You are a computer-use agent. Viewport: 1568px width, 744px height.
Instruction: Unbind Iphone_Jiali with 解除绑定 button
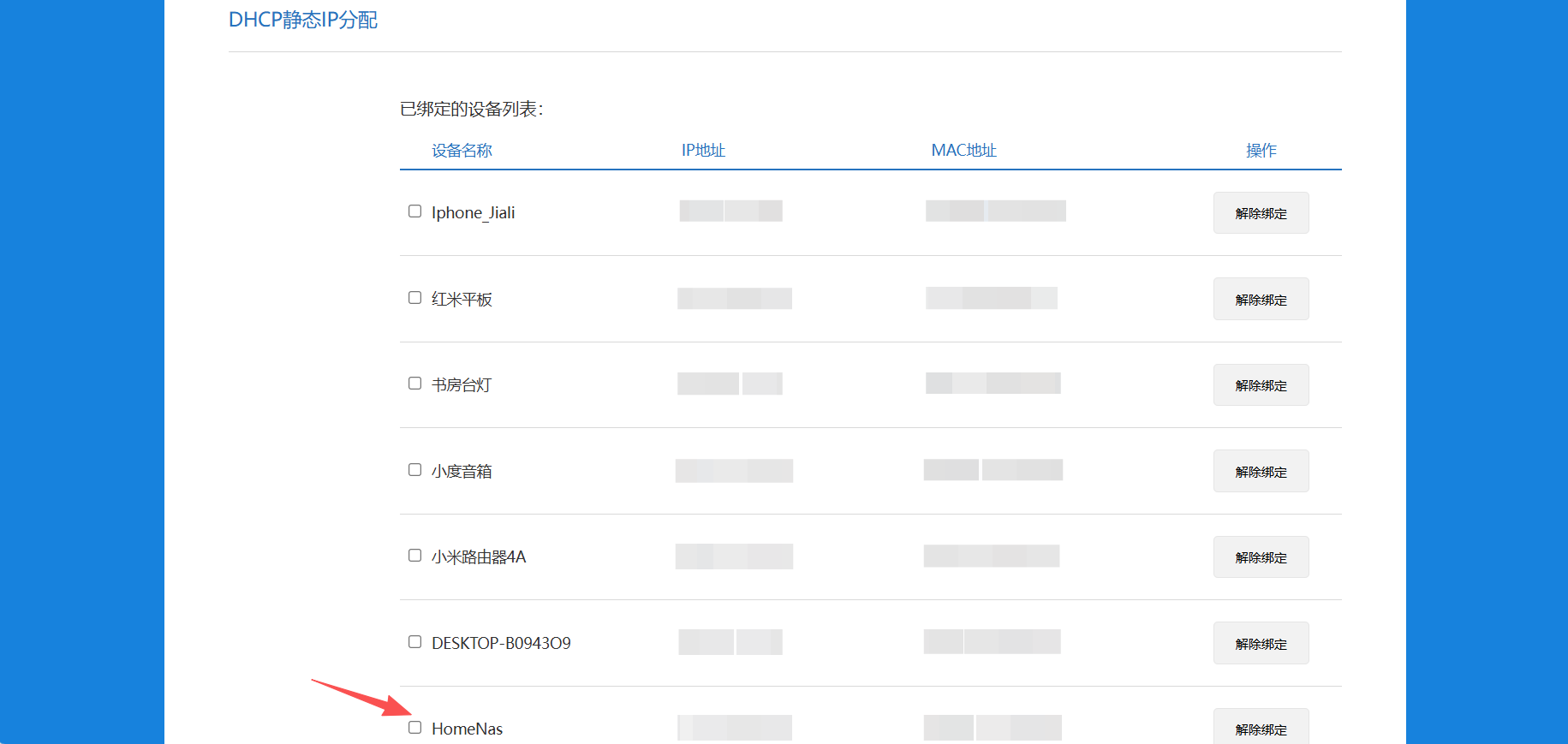pyautogui.click(x=1261, y=213)
